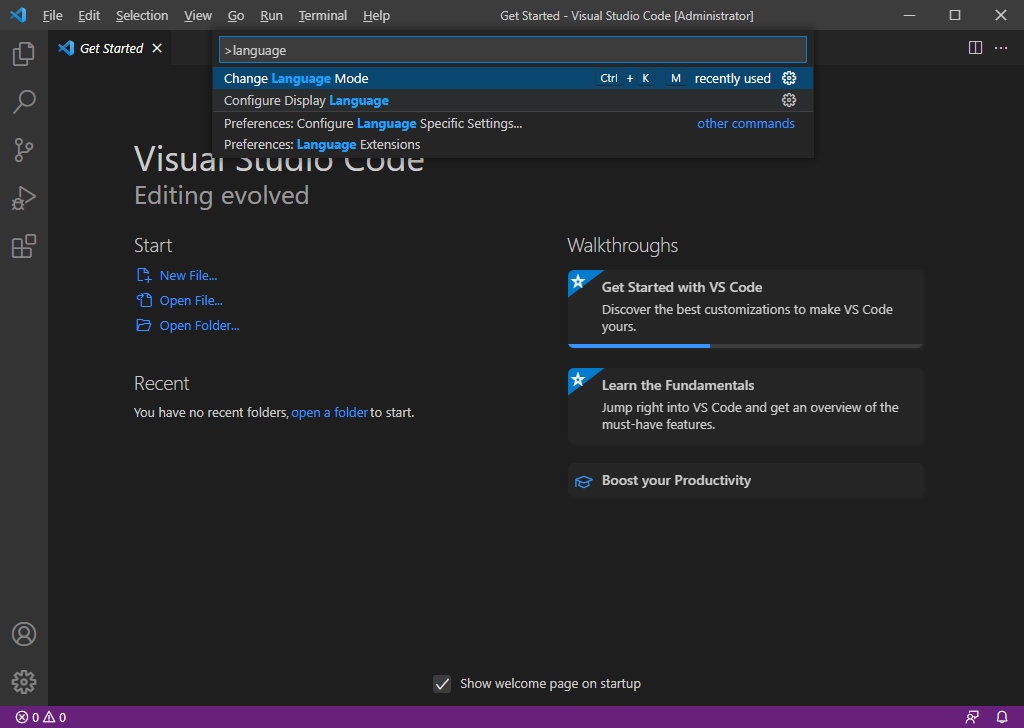Choose Preferences: Language Extensions command
This screenshot has height=728, width=1024.
pos(513,144)
